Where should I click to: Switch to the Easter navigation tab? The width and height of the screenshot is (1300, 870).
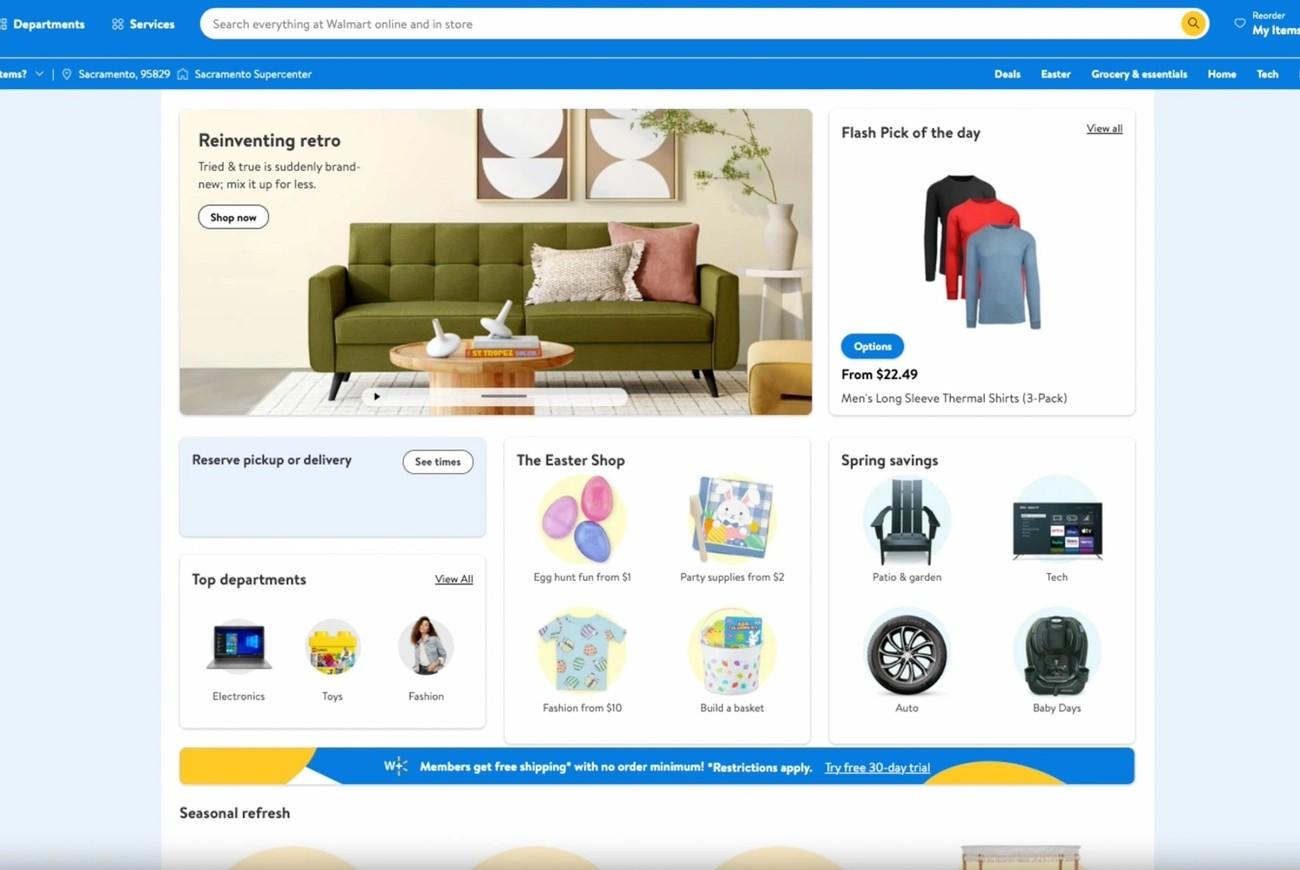[x=1055, y=73]
